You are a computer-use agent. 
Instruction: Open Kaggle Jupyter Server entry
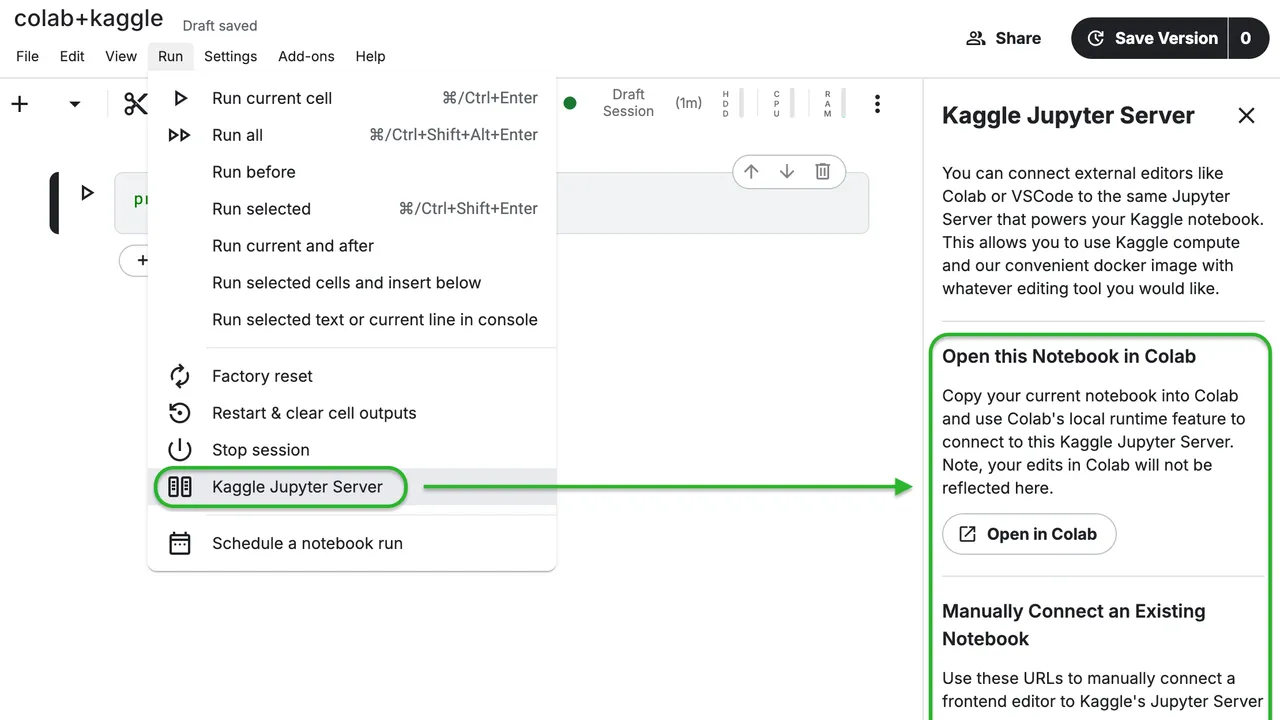click(x=352, y=487)
